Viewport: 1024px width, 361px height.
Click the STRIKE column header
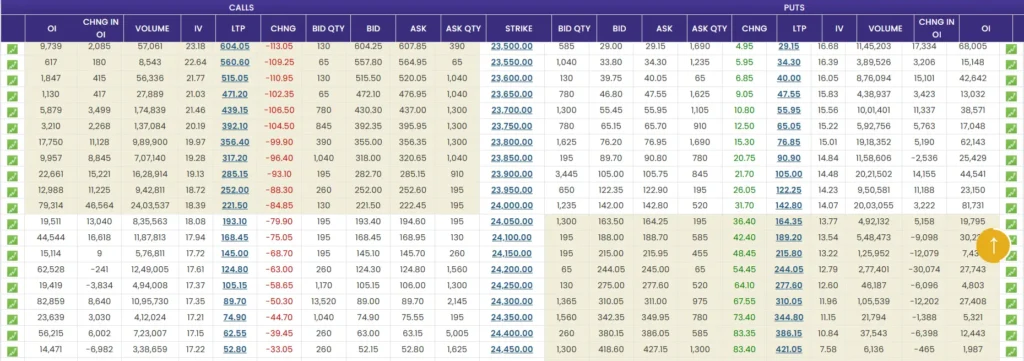pos(519,29)
